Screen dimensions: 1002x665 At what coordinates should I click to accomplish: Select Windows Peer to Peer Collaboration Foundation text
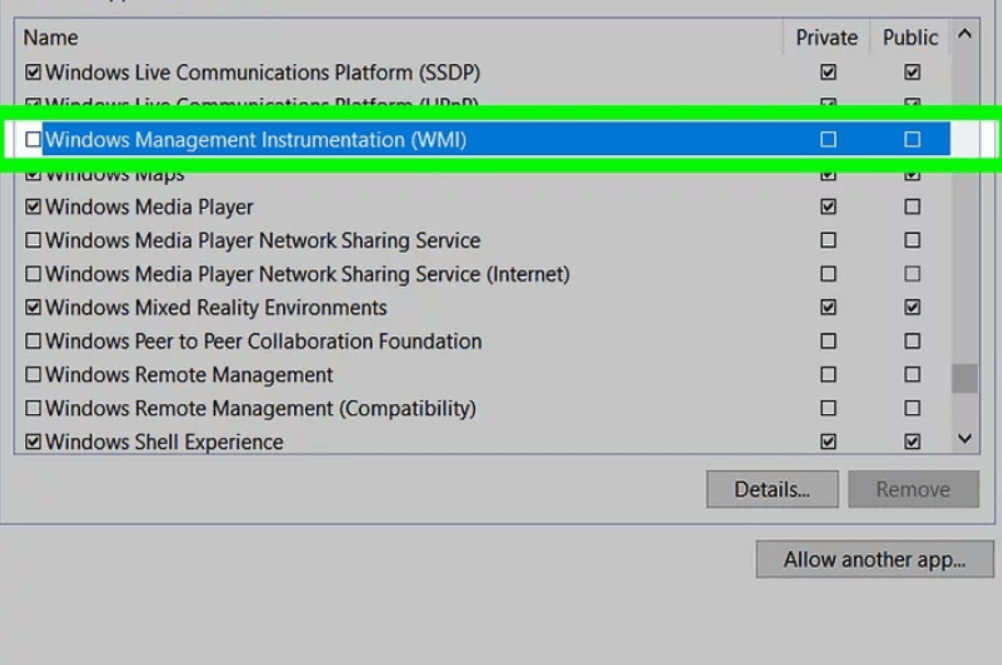263,342
